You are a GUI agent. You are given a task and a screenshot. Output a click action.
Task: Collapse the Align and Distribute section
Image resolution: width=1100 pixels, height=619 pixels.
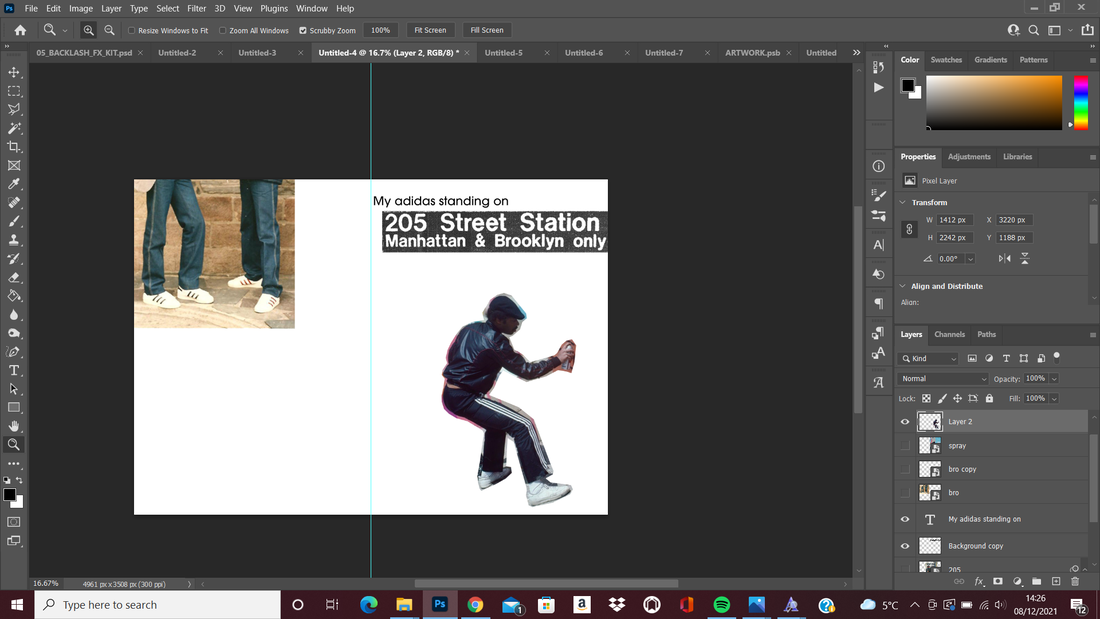(903, 286)
